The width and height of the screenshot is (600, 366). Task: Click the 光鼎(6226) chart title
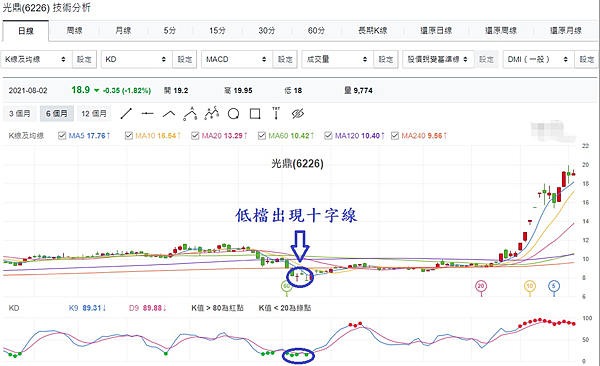click(297, 163)
